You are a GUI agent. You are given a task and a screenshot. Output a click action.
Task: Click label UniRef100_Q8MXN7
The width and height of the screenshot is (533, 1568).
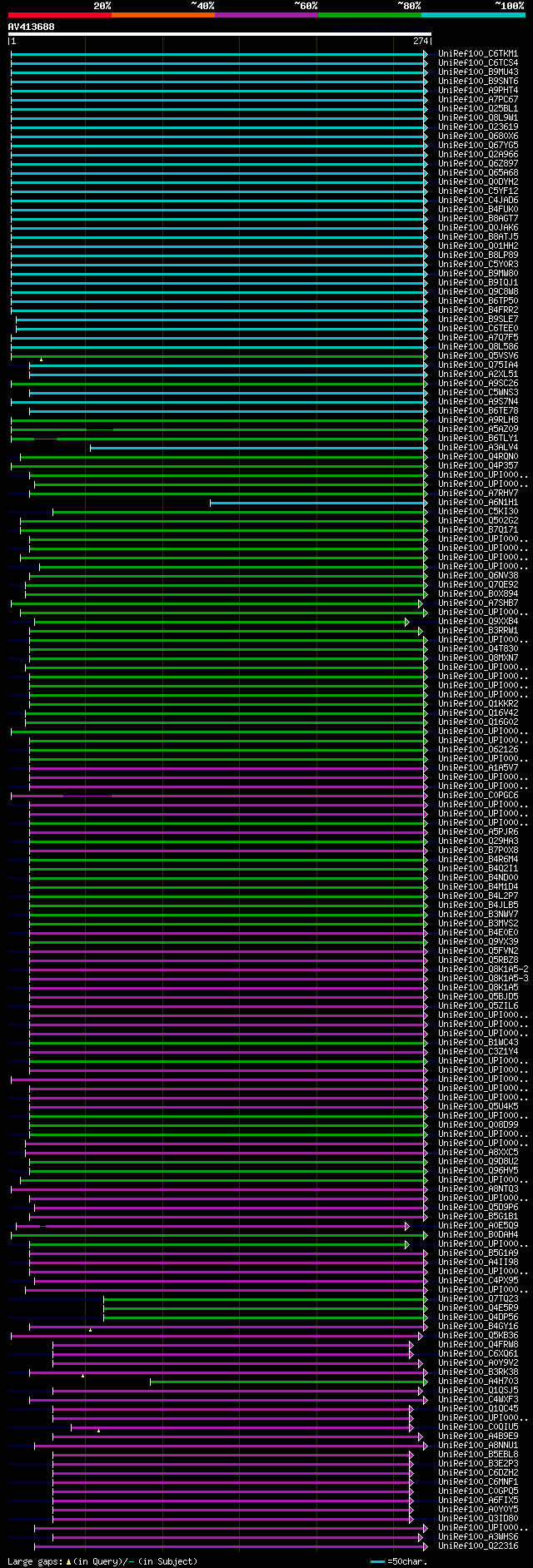point(478,658)
